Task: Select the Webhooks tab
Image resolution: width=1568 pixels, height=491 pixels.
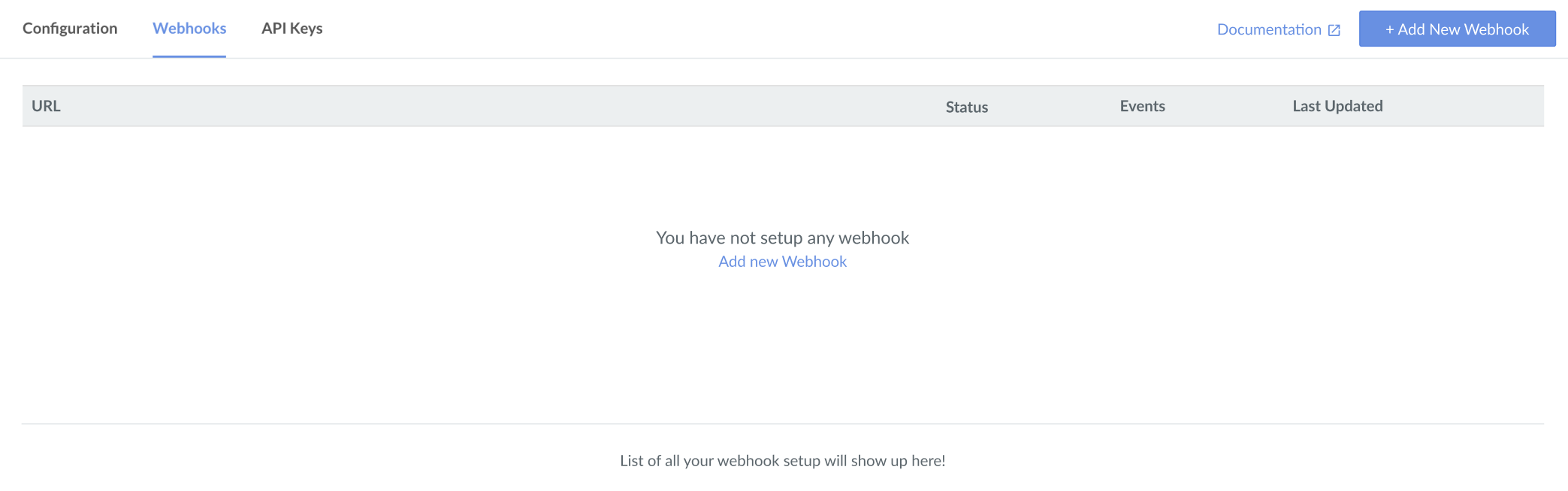Action: pyautogui.click(x=189, y=29)
